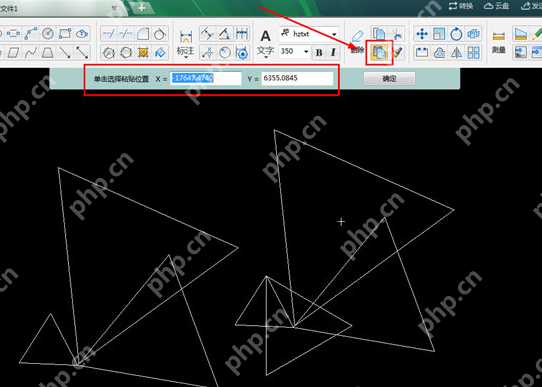Choose the Array grid tool icon

pos(474,53)
